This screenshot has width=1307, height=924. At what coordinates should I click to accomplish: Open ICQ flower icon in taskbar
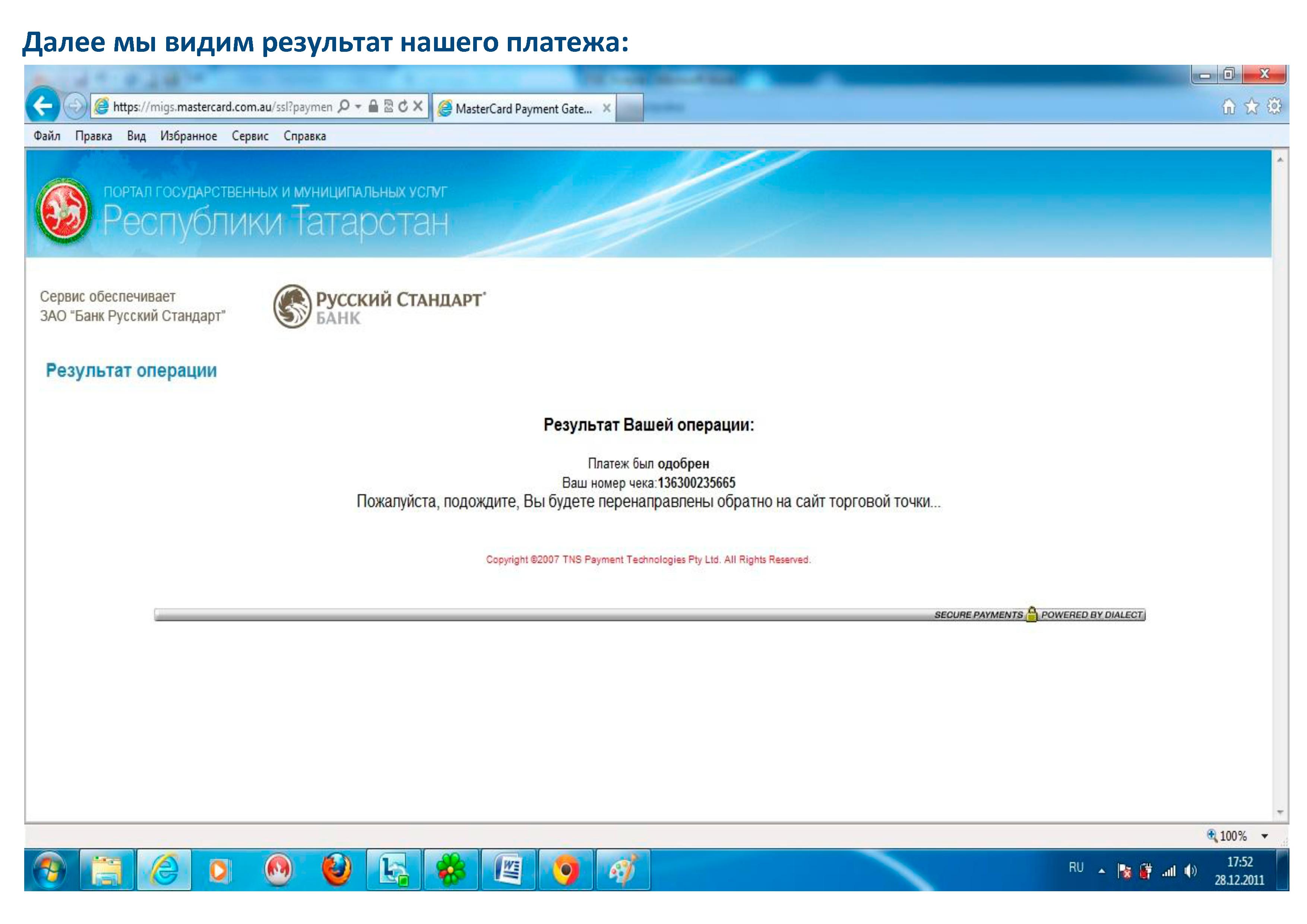coord(451,870)
